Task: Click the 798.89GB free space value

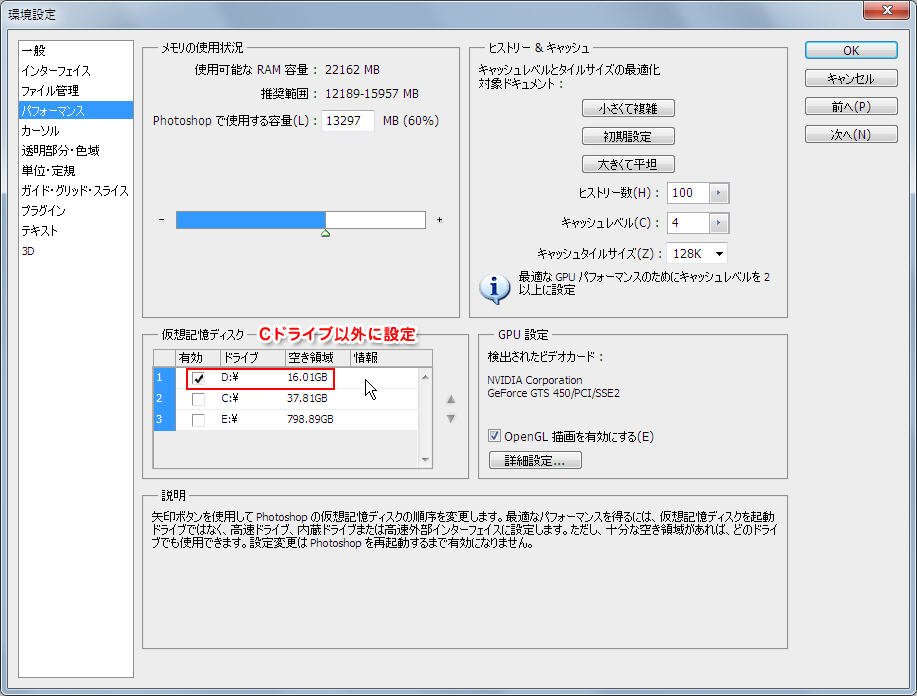Action: pyautogui.click(x=311, y=420)
